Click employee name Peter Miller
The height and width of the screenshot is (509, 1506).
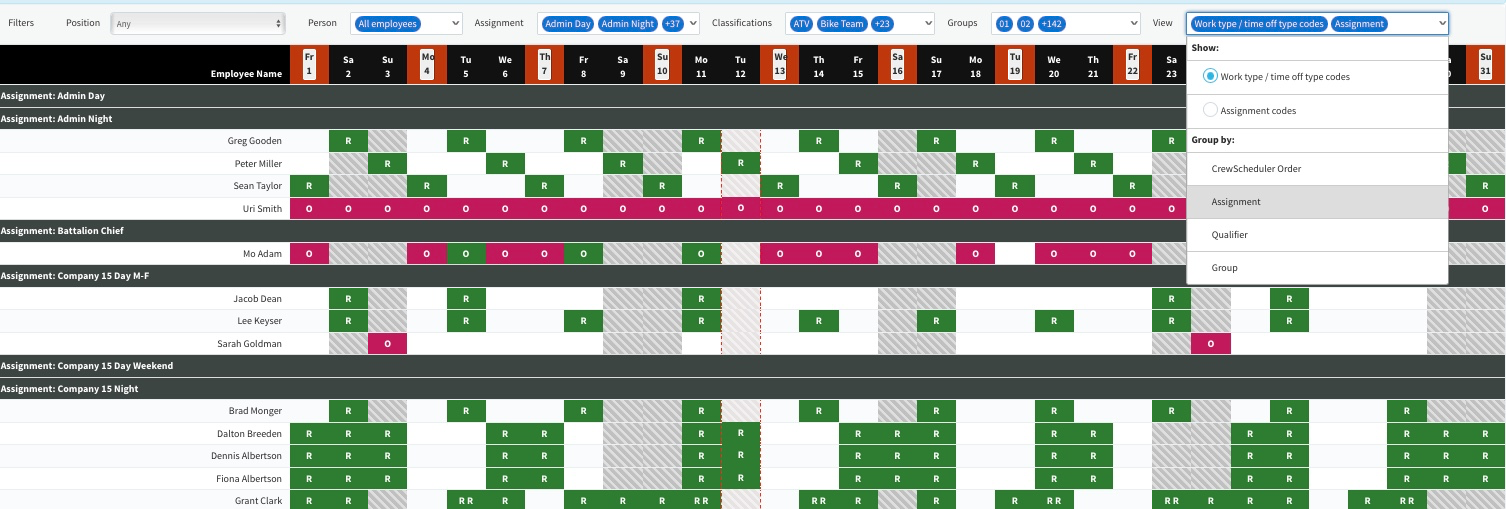tap(258, 164)
